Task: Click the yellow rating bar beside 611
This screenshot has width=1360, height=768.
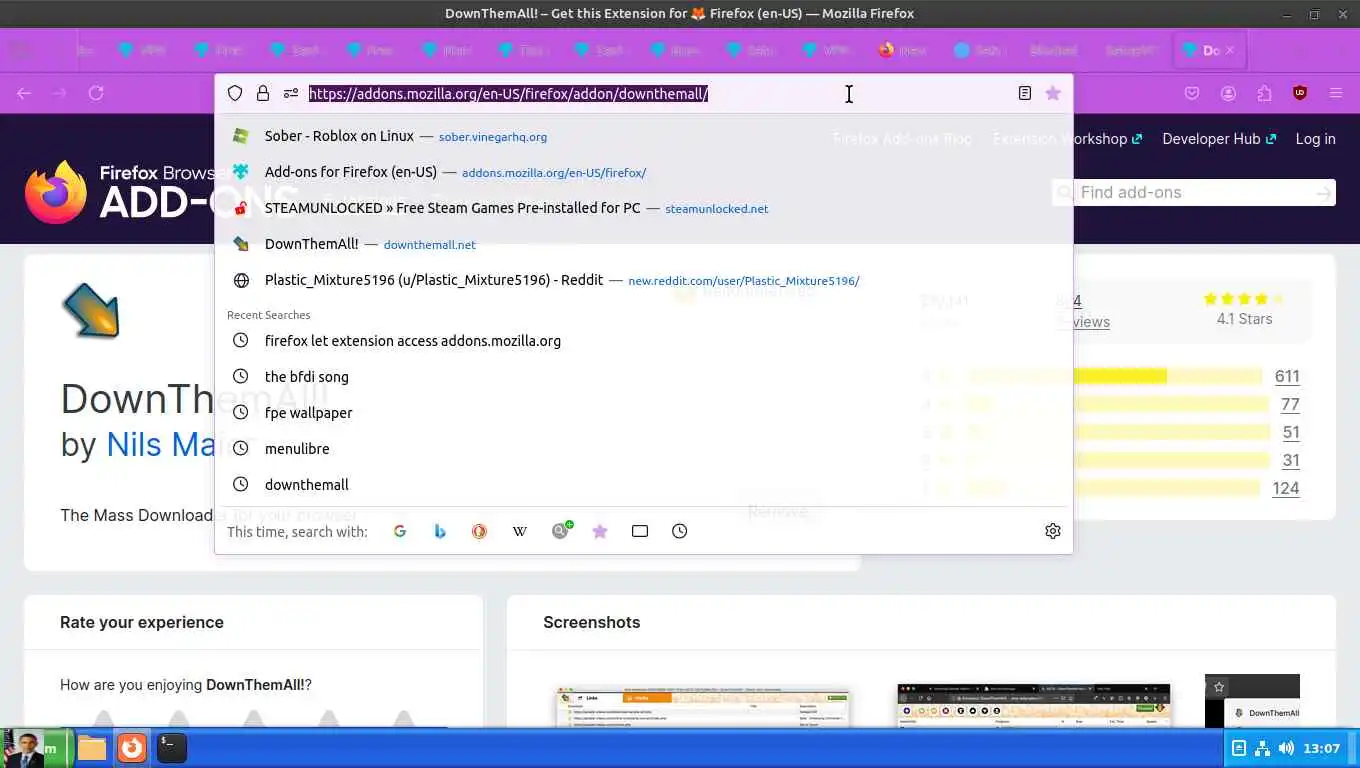Action: (1167, 377)
